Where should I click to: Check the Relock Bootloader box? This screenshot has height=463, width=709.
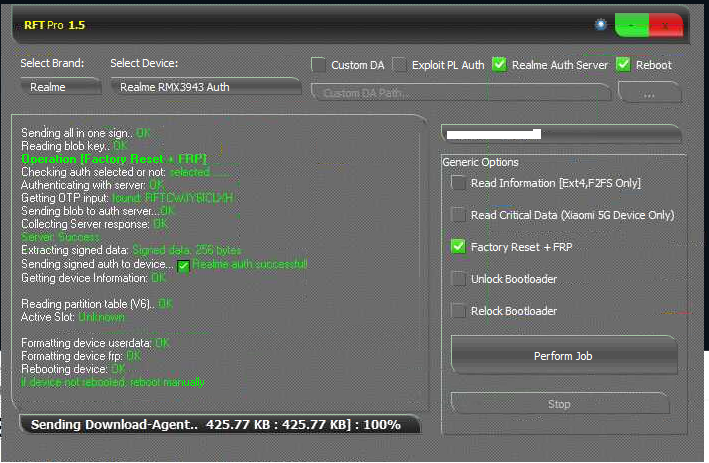459,311
